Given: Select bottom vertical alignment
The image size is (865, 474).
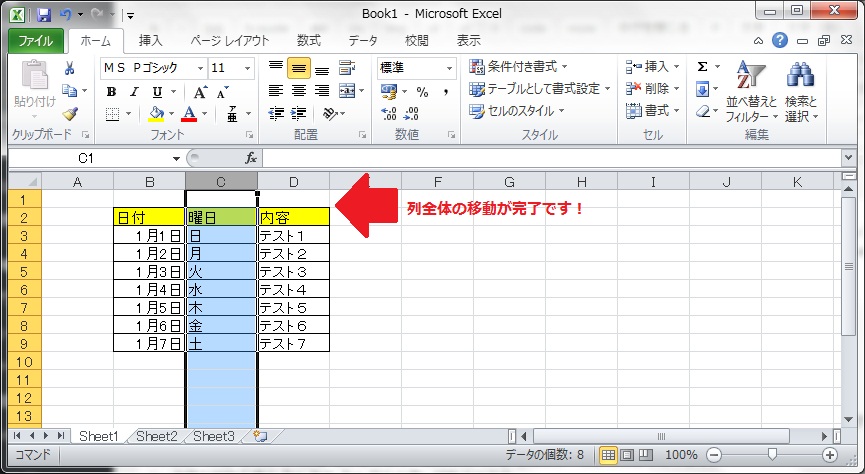Looking at the screenshot, I should click(x=322, y=68).
